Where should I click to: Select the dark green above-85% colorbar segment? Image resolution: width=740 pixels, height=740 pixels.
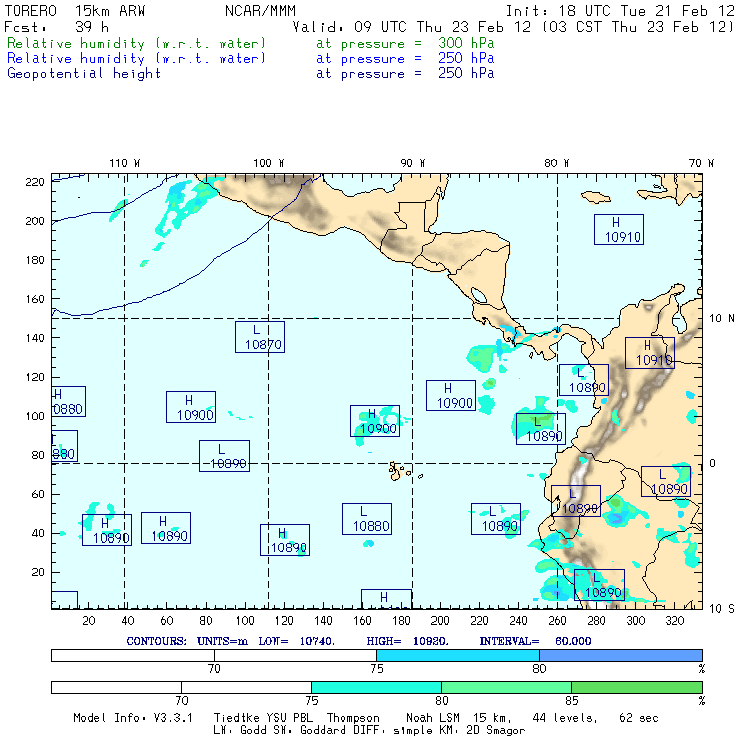coord(637,687)
